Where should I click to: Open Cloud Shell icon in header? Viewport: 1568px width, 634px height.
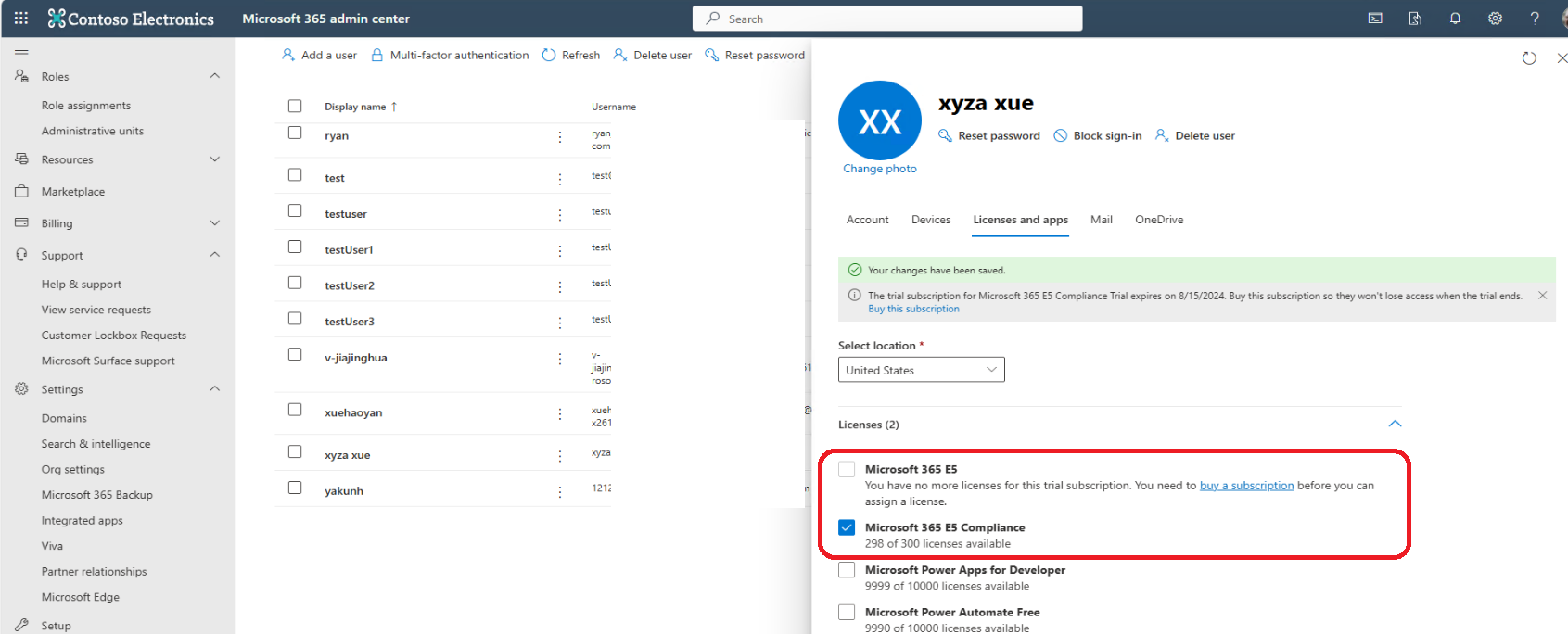[1375, 19]
